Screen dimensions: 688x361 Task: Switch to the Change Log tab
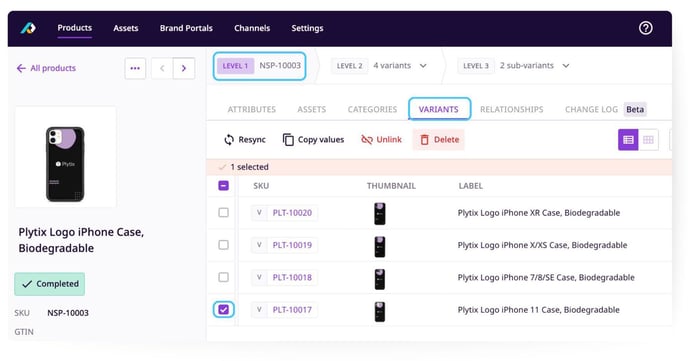click(591, 109)
